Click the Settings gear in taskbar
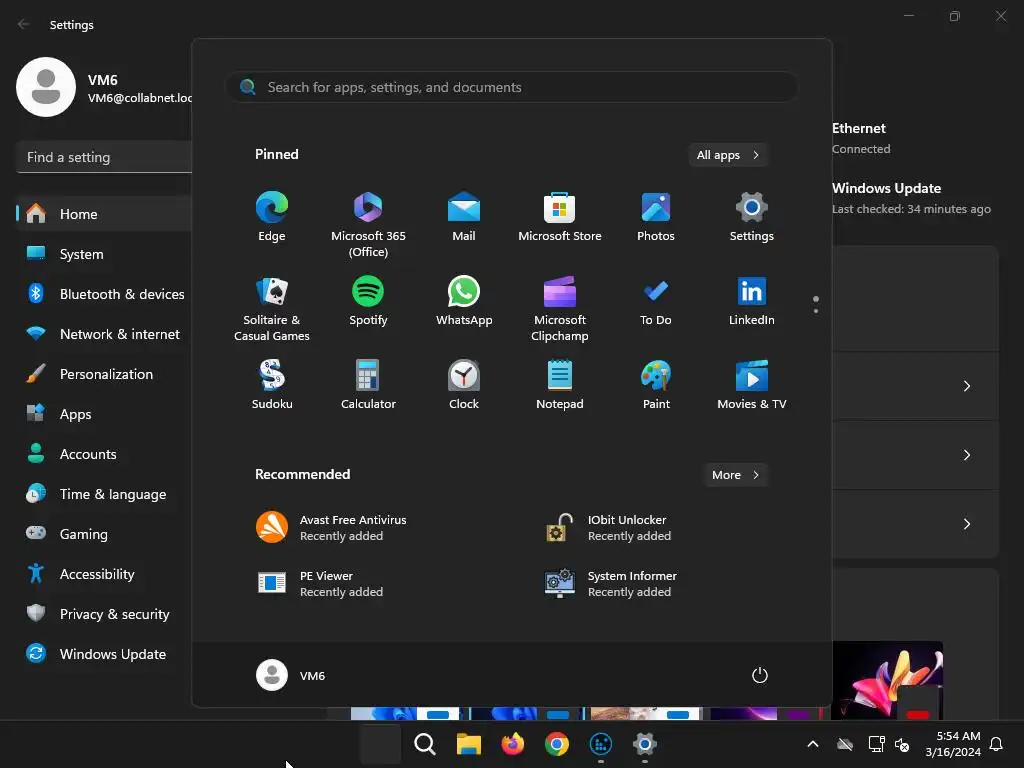Image resolution: width=1024 pixels, height=768 pixels. point(644,744)
